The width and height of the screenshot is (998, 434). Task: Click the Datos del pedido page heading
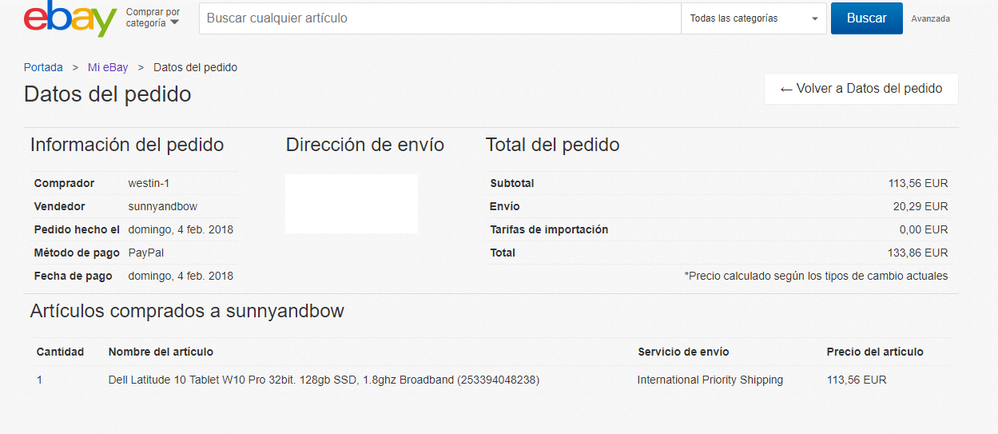click(x=108, y=94)
